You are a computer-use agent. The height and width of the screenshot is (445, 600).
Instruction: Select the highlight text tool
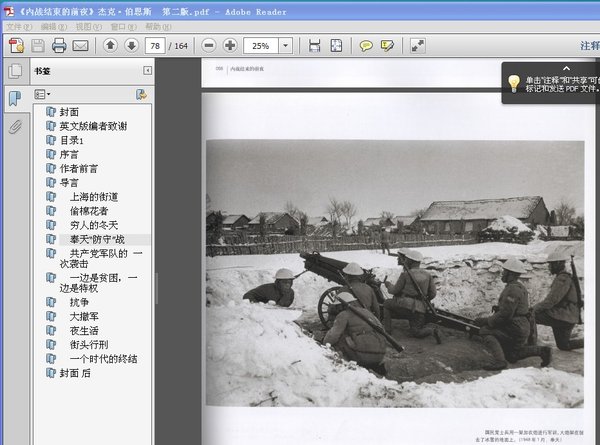[387, 46]
